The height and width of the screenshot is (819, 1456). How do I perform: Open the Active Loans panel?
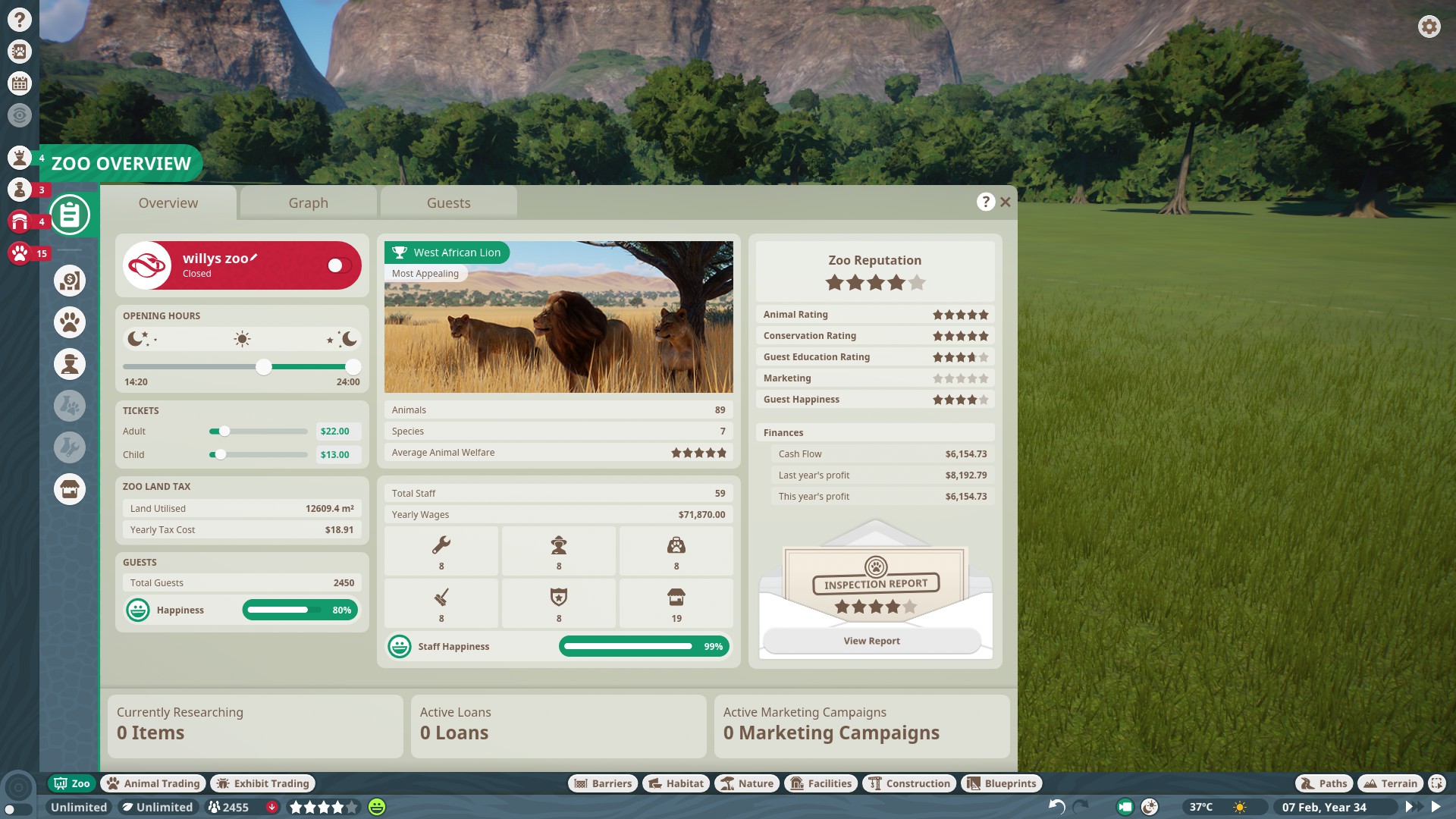pyautogui.click(x=559, y=726)
